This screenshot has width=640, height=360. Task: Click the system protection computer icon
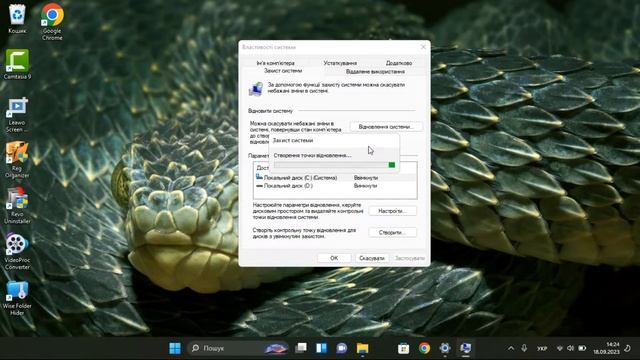point(256,89)
